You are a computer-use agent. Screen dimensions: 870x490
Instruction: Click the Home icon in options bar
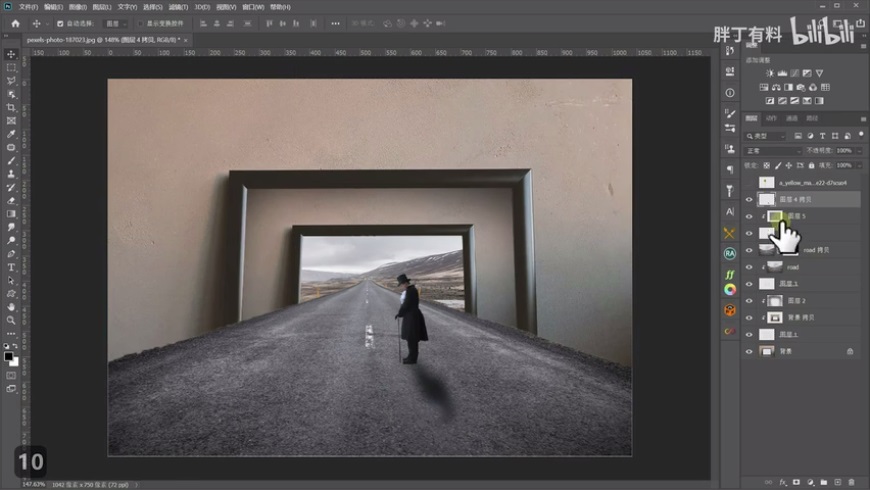point(15,23)
